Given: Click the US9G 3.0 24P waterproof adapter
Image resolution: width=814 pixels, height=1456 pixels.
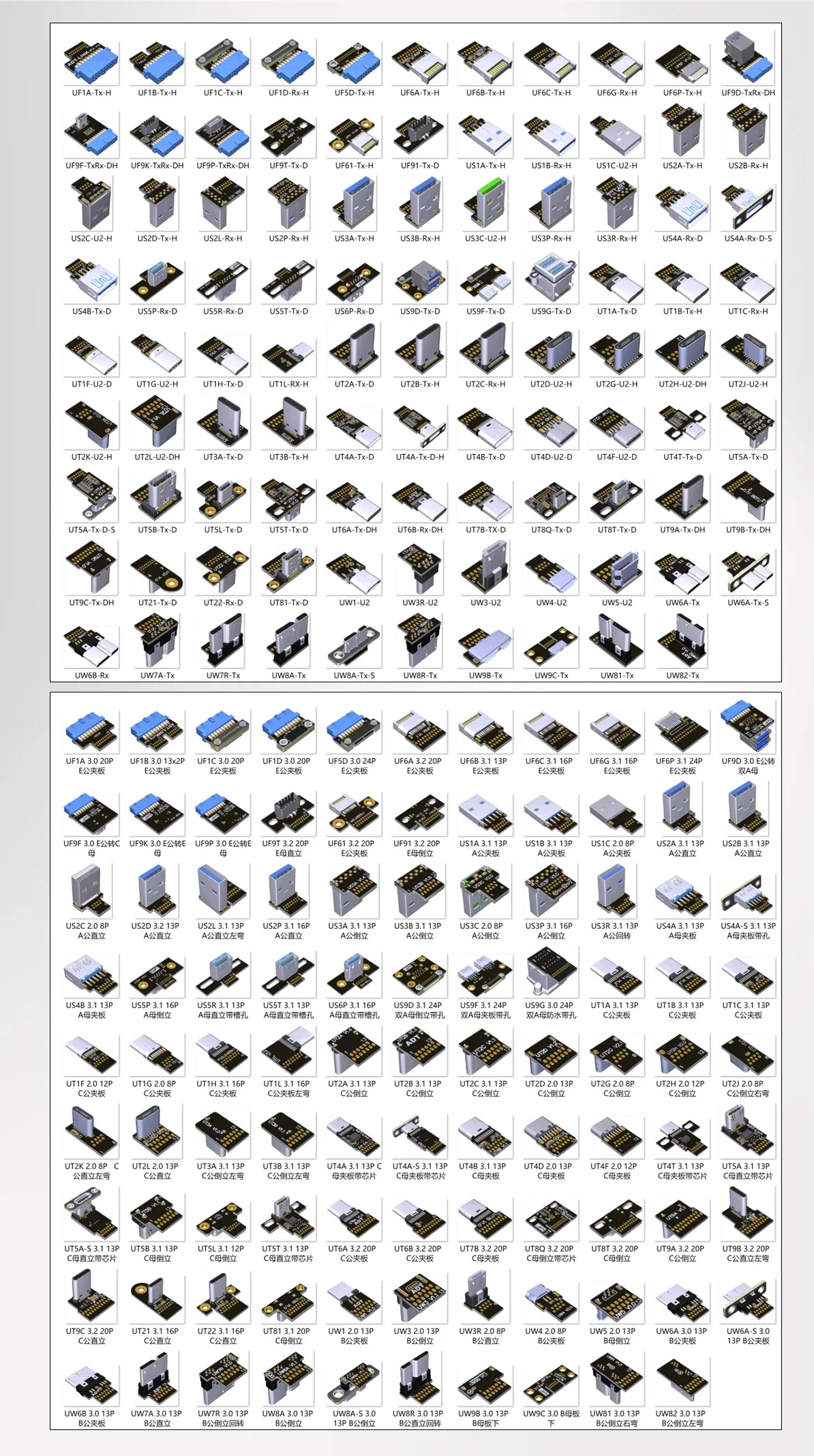Looking at the screenshot, I should click(x=551, y=974).
